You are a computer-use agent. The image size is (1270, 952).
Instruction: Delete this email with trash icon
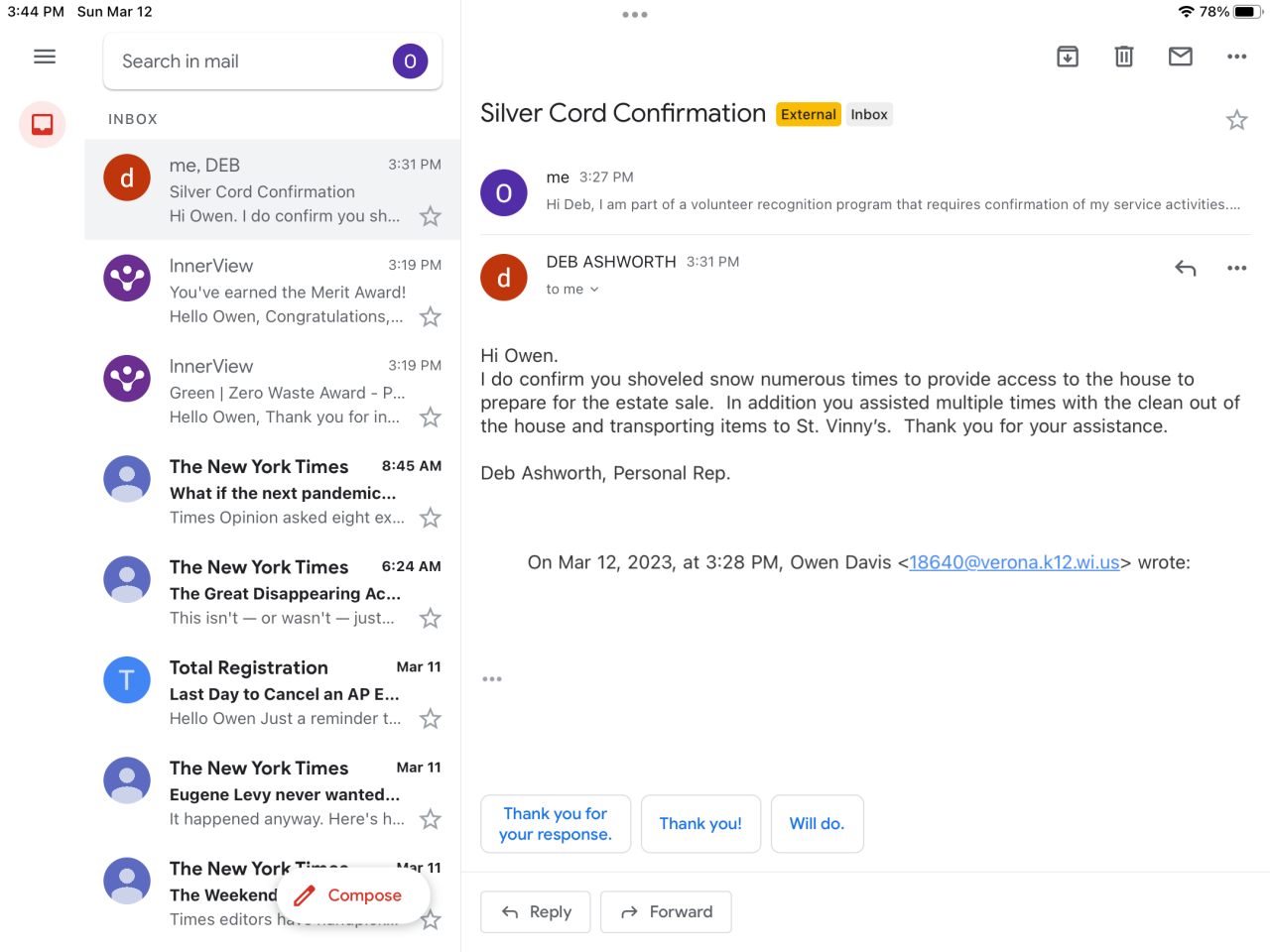point(1124,57)
